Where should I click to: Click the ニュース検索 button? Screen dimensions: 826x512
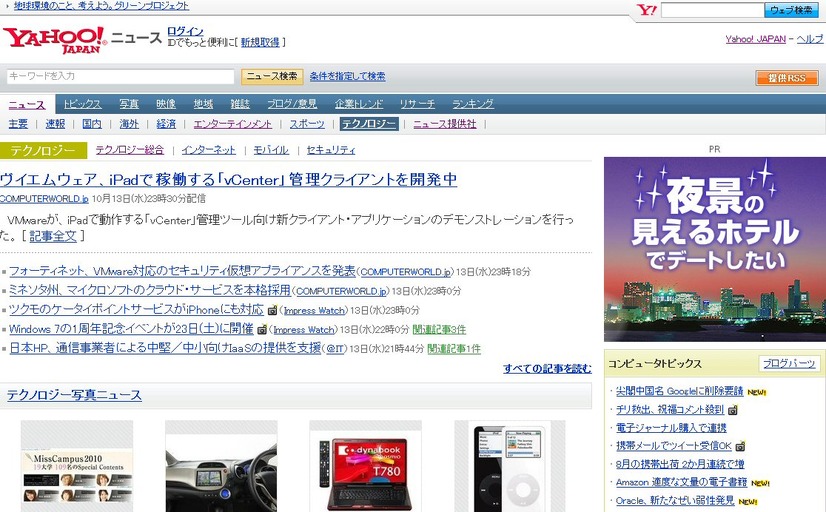click(272, 76)
